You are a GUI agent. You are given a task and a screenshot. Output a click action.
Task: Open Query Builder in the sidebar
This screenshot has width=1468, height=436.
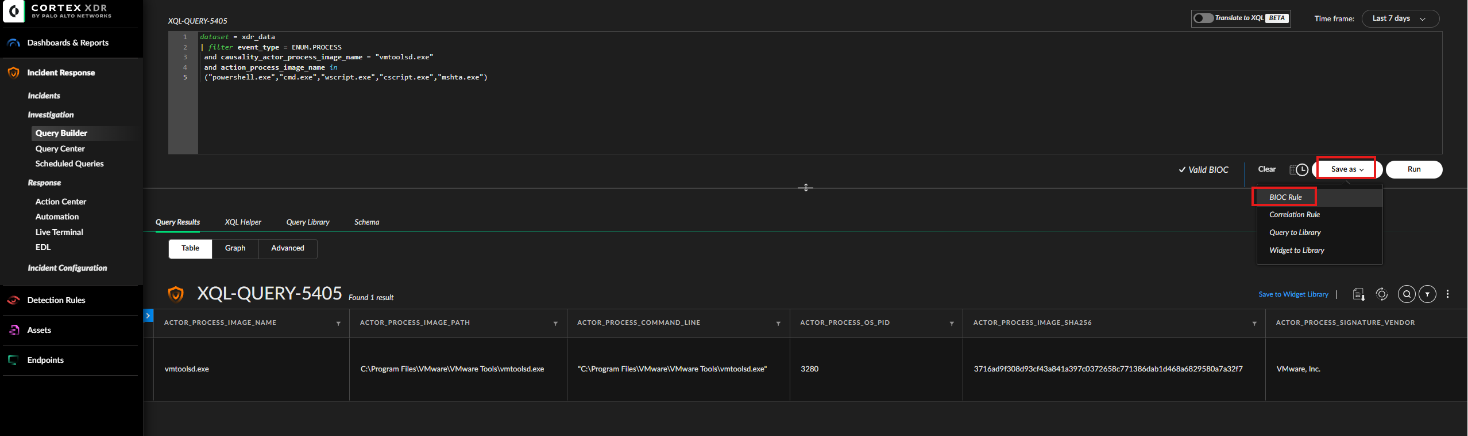[x=61, y=133]
